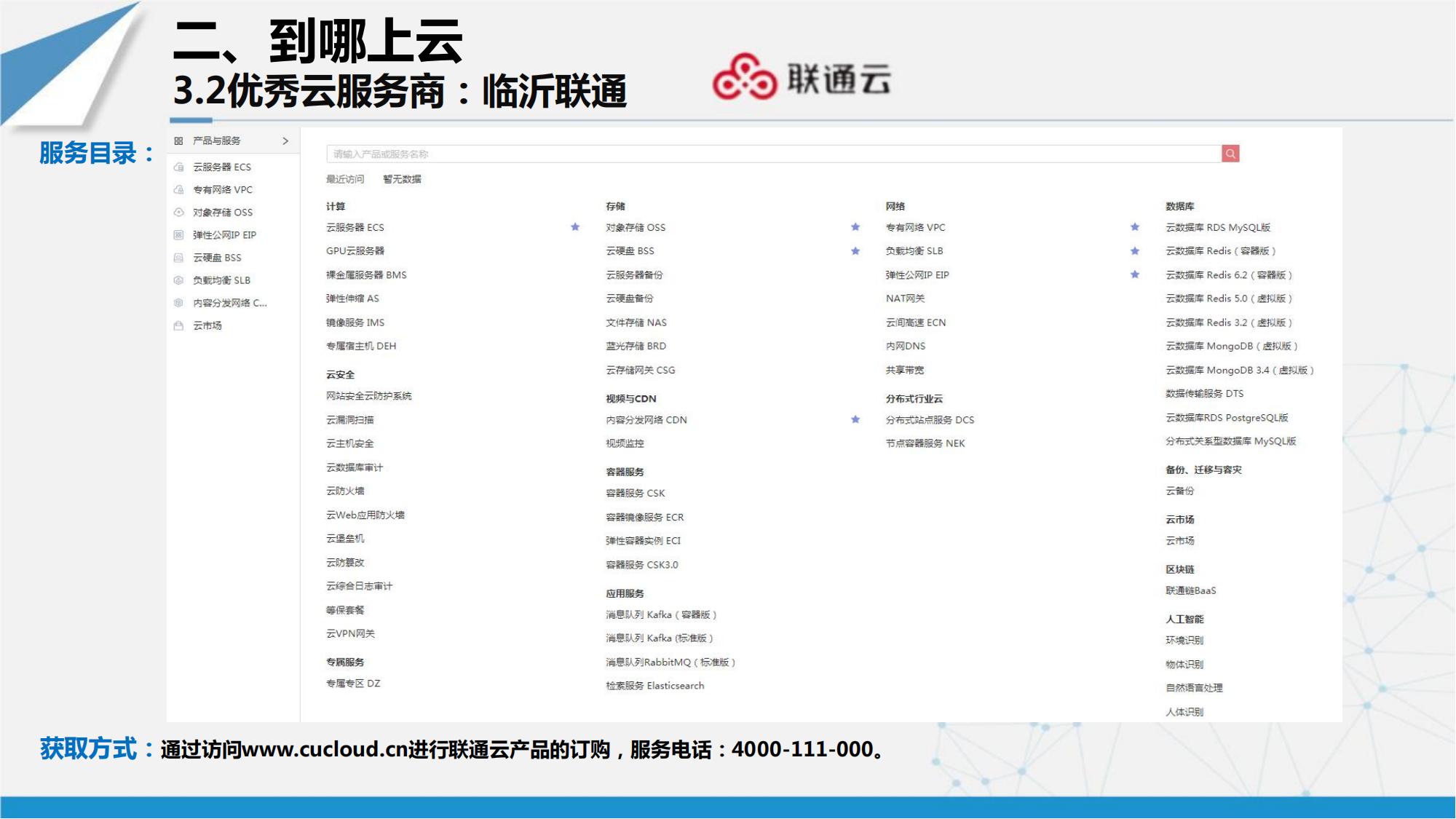This screenshot has width=1456, height=819.
Task: Open 数据传输服务 DTS link
Action: pos(1205,394)
